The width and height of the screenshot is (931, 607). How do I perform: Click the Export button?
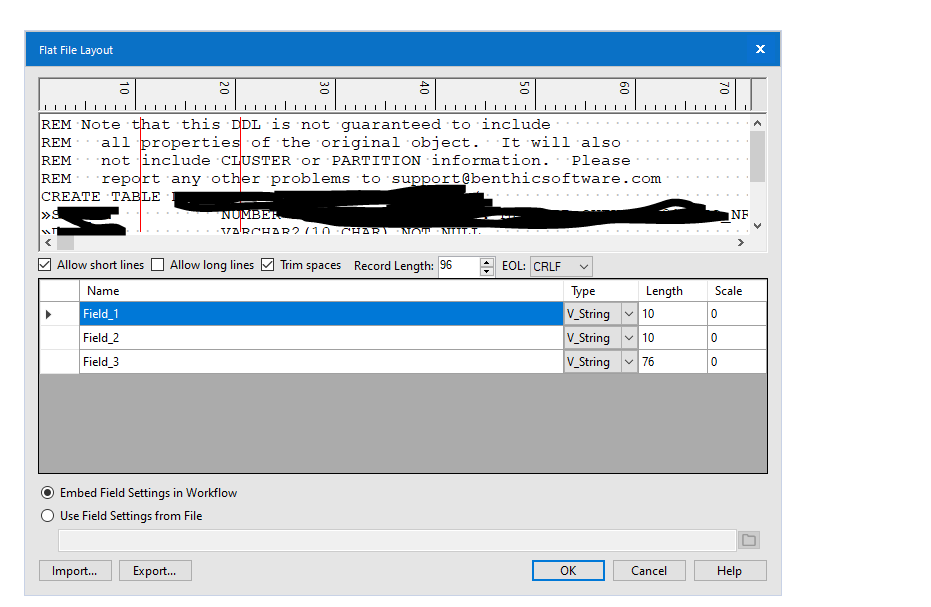(155, 570)
